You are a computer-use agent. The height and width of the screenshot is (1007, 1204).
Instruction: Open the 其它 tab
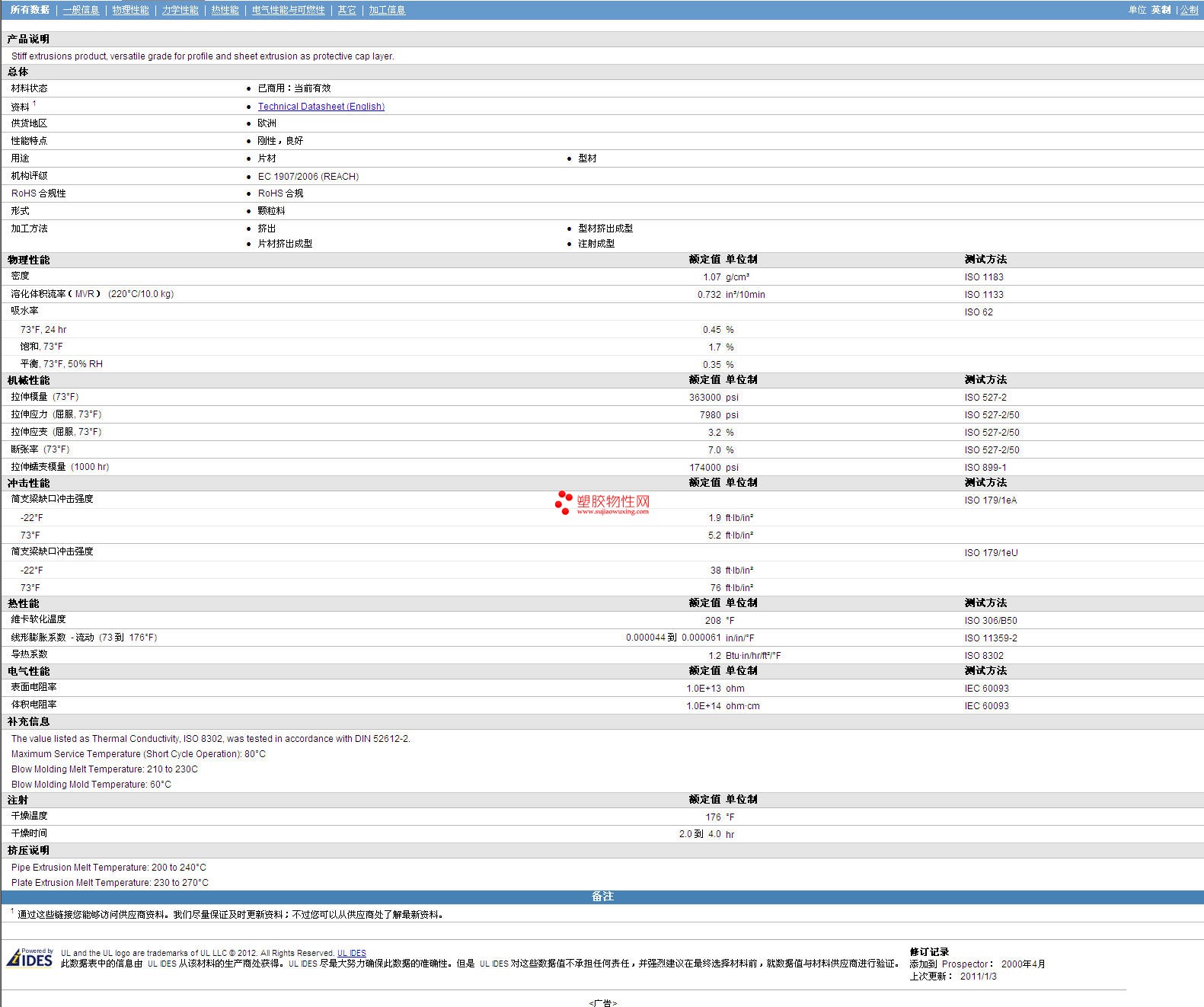347,10
